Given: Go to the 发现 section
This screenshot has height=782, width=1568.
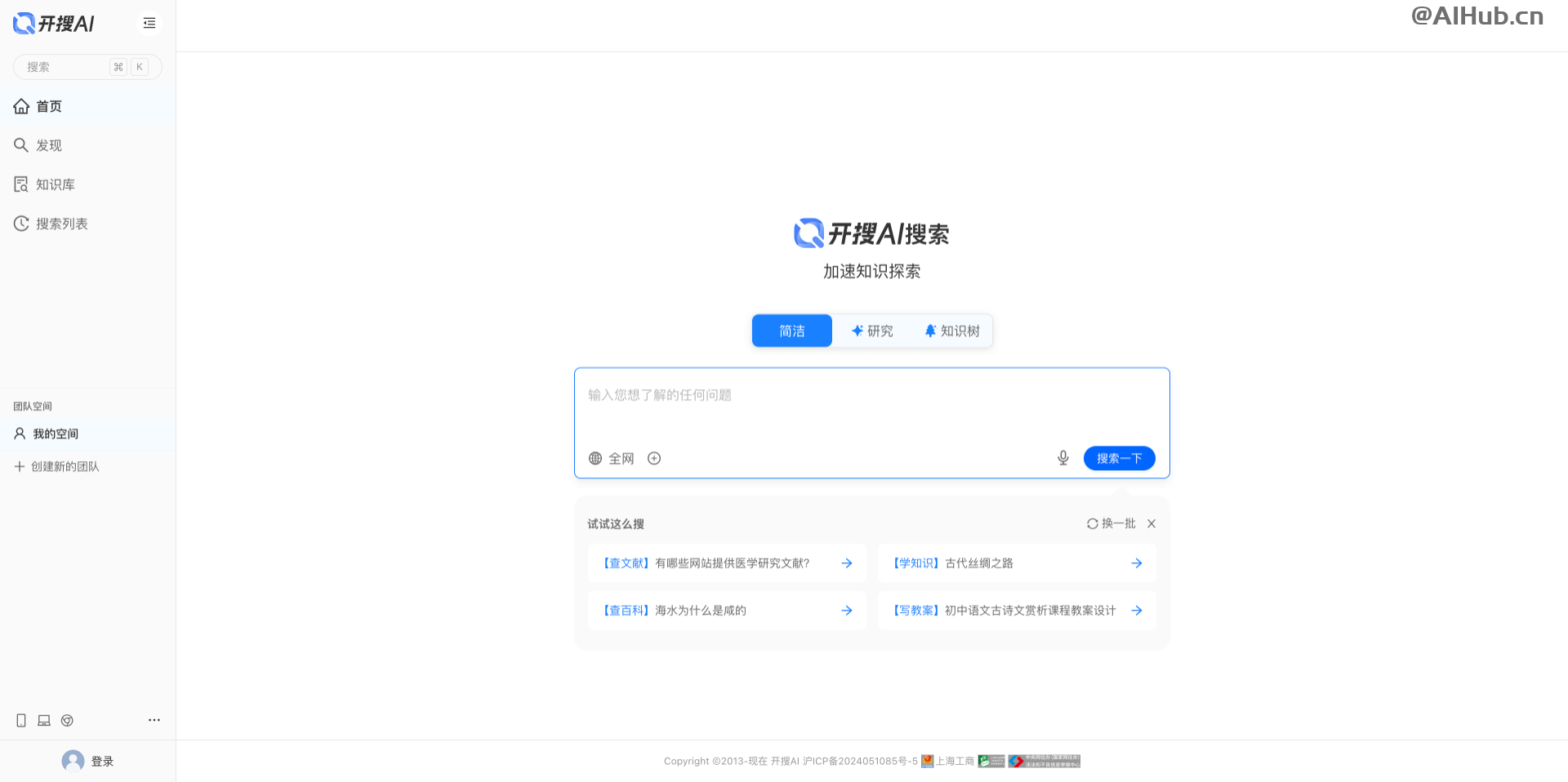Looking at the screenshot, I should [87, 145].
